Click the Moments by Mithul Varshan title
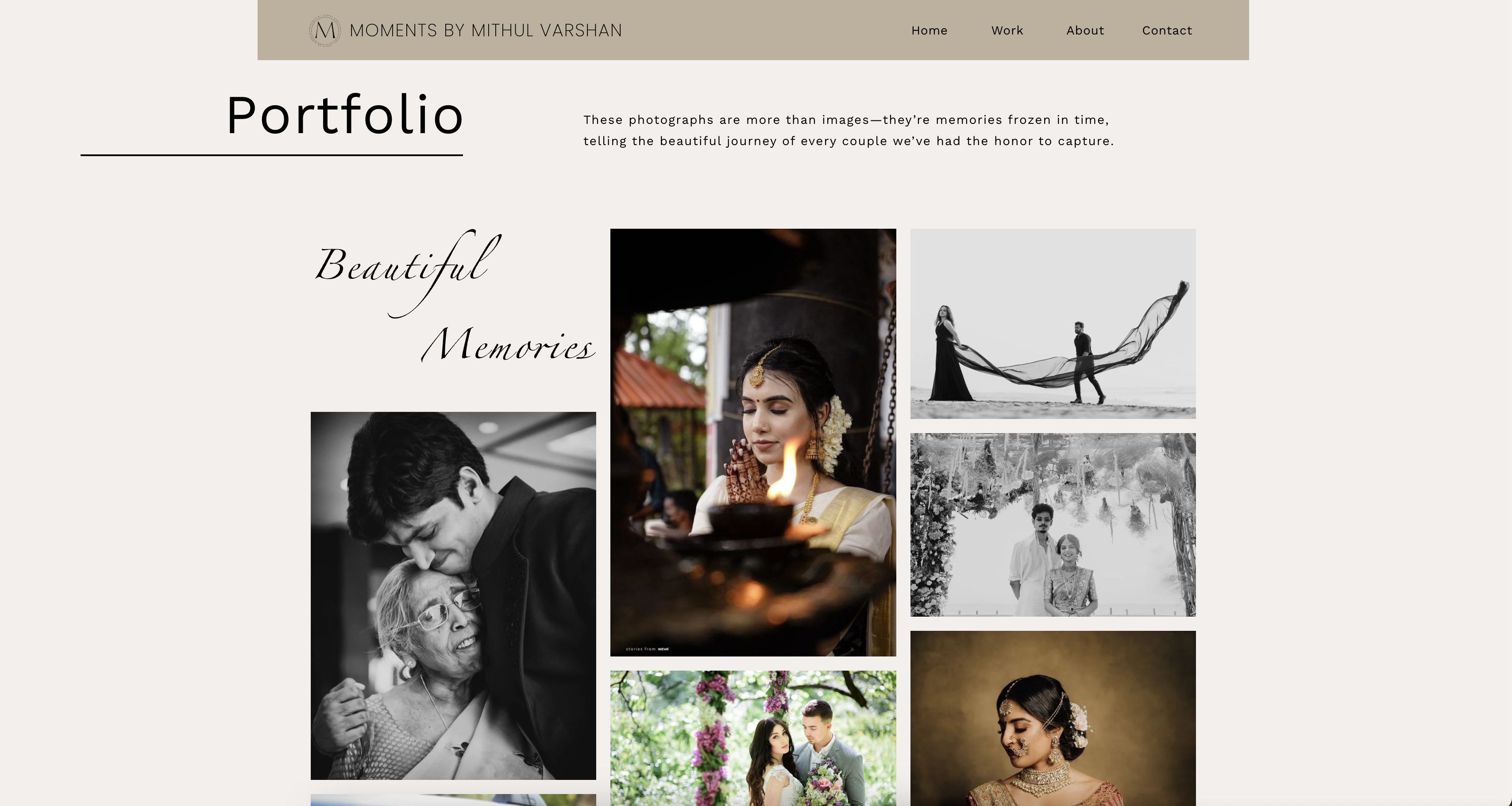This screenshot has height=806, width=1512. 486,31
